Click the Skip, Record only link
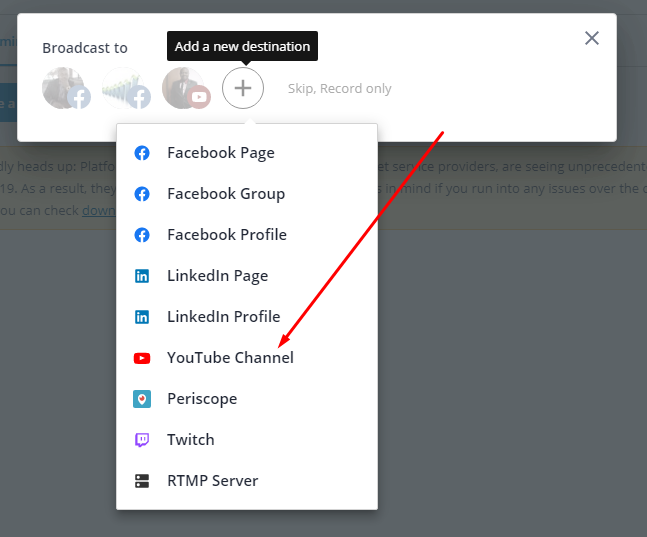647x537 pixels. 339,89
